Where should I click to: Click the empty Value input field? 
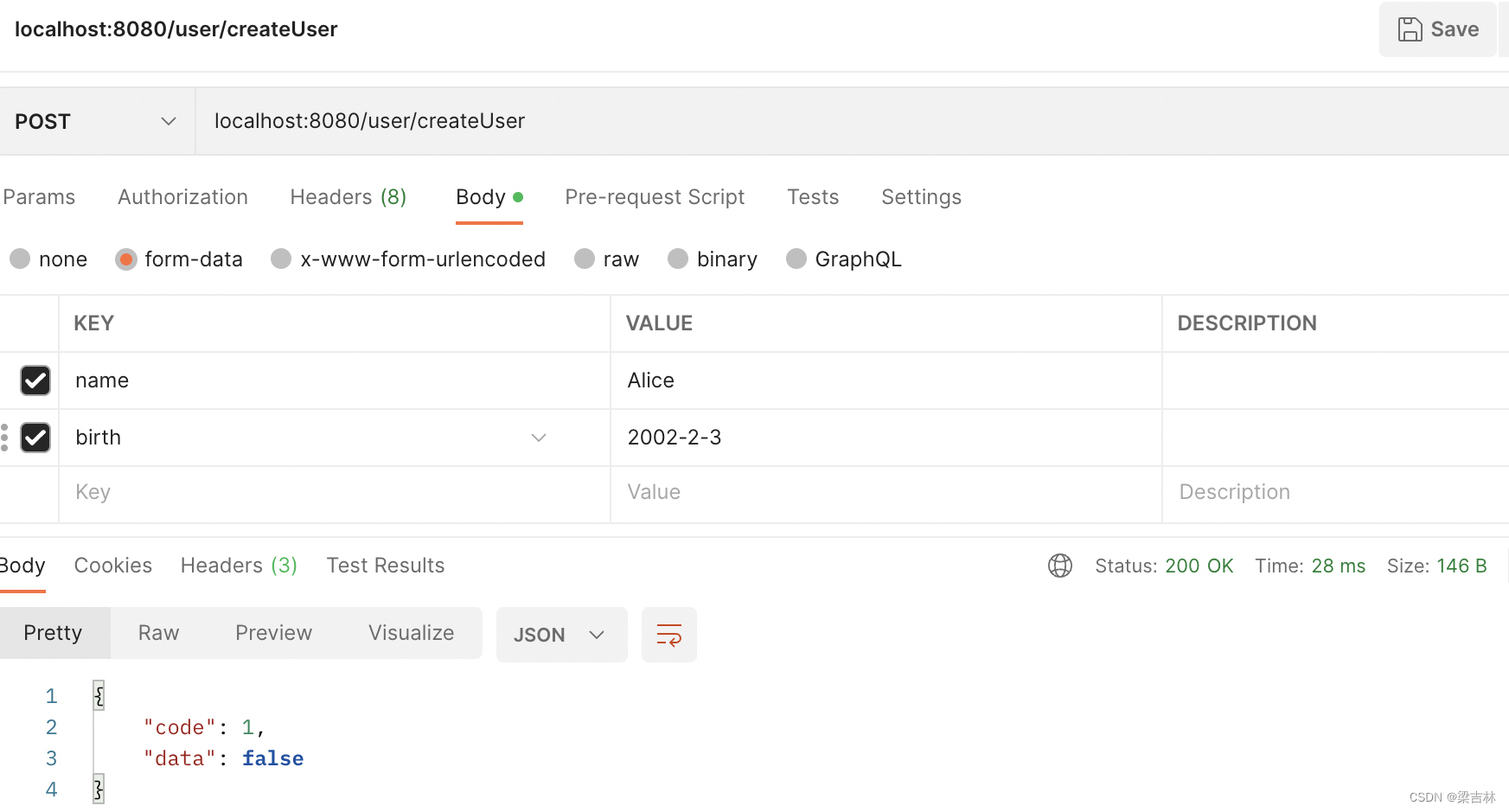[x=886, y=492]
